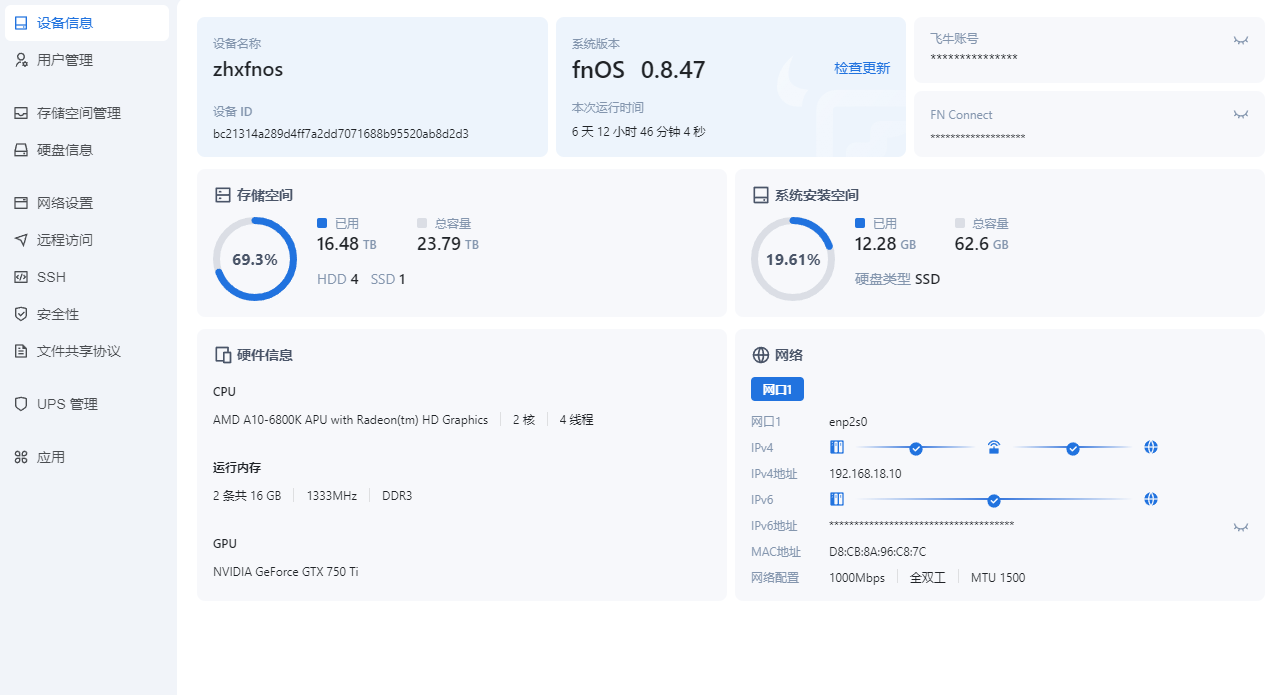The image size is (1284, 695).
Task: Open the 应用 menu item
Action: (87, 457)
